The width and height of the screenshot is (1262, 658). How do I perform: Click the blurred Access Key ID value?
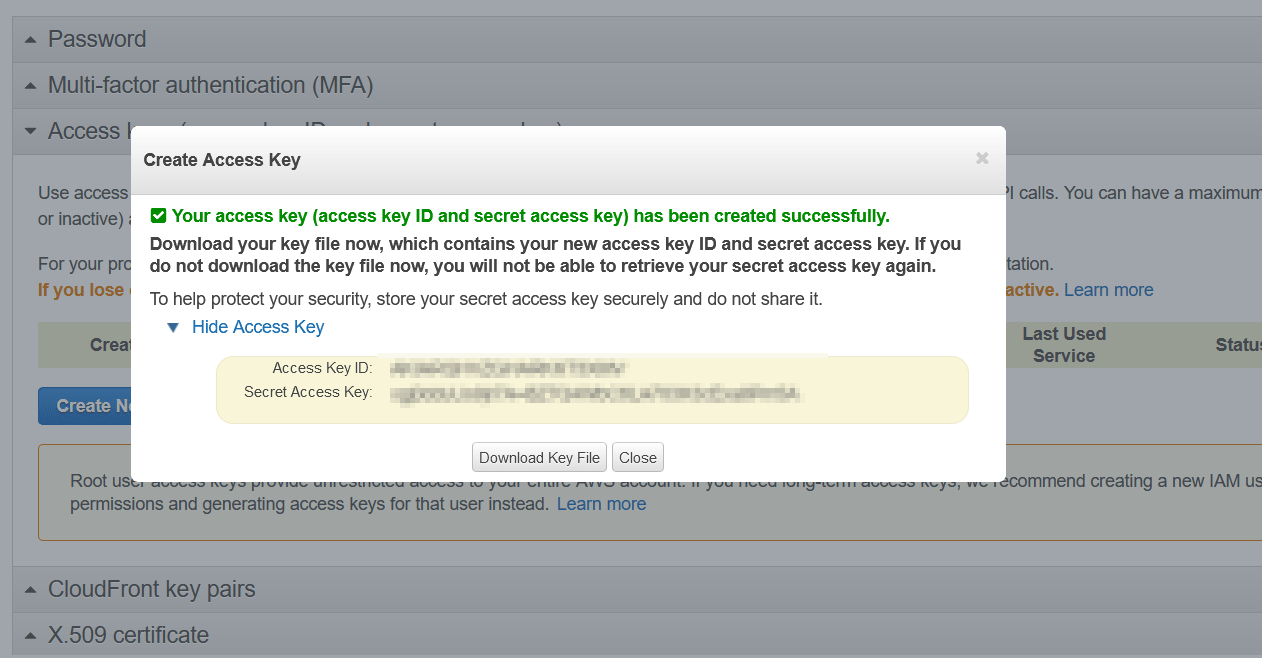click(508, 368)
